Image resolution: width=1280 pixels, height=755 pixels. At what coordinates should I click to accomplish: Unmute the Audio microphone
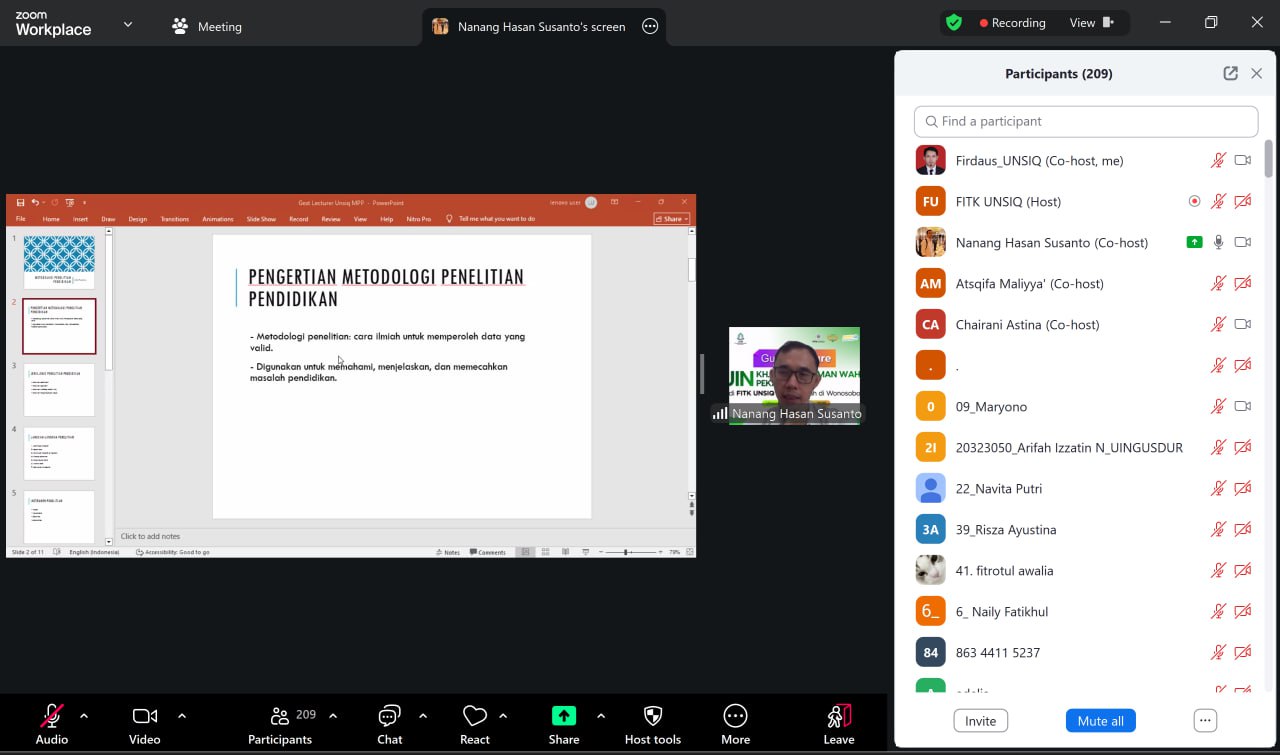(51, 716)
